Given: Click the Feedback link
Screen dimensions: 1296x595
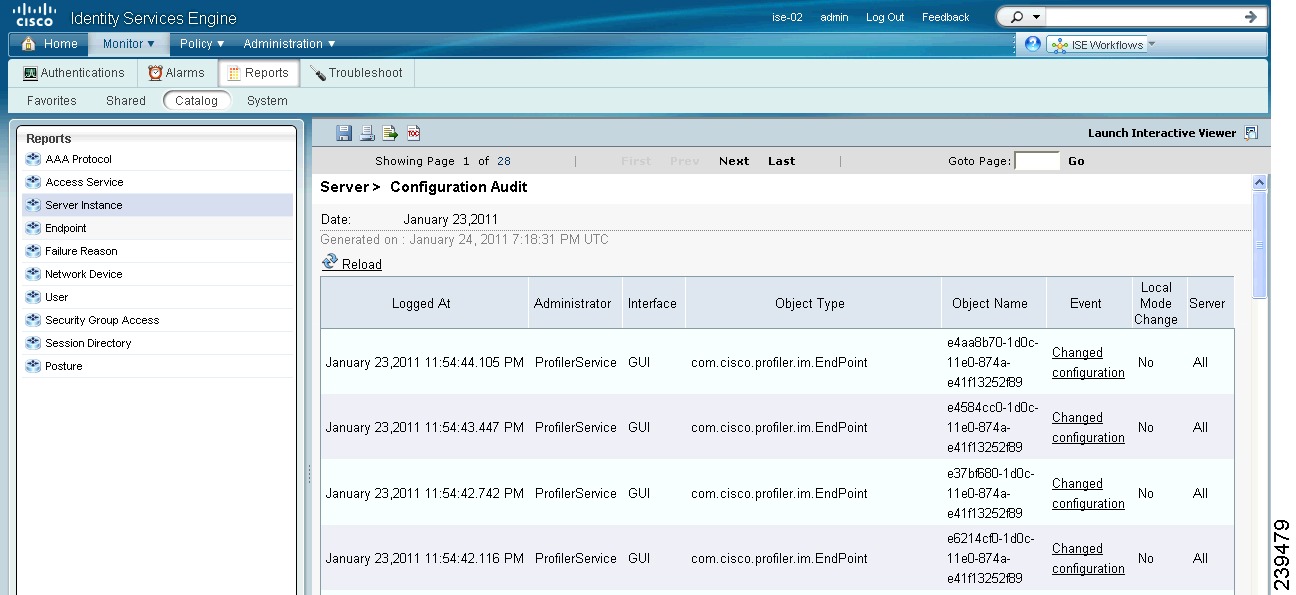Looking at the screenshot, I should click(946, 17).
